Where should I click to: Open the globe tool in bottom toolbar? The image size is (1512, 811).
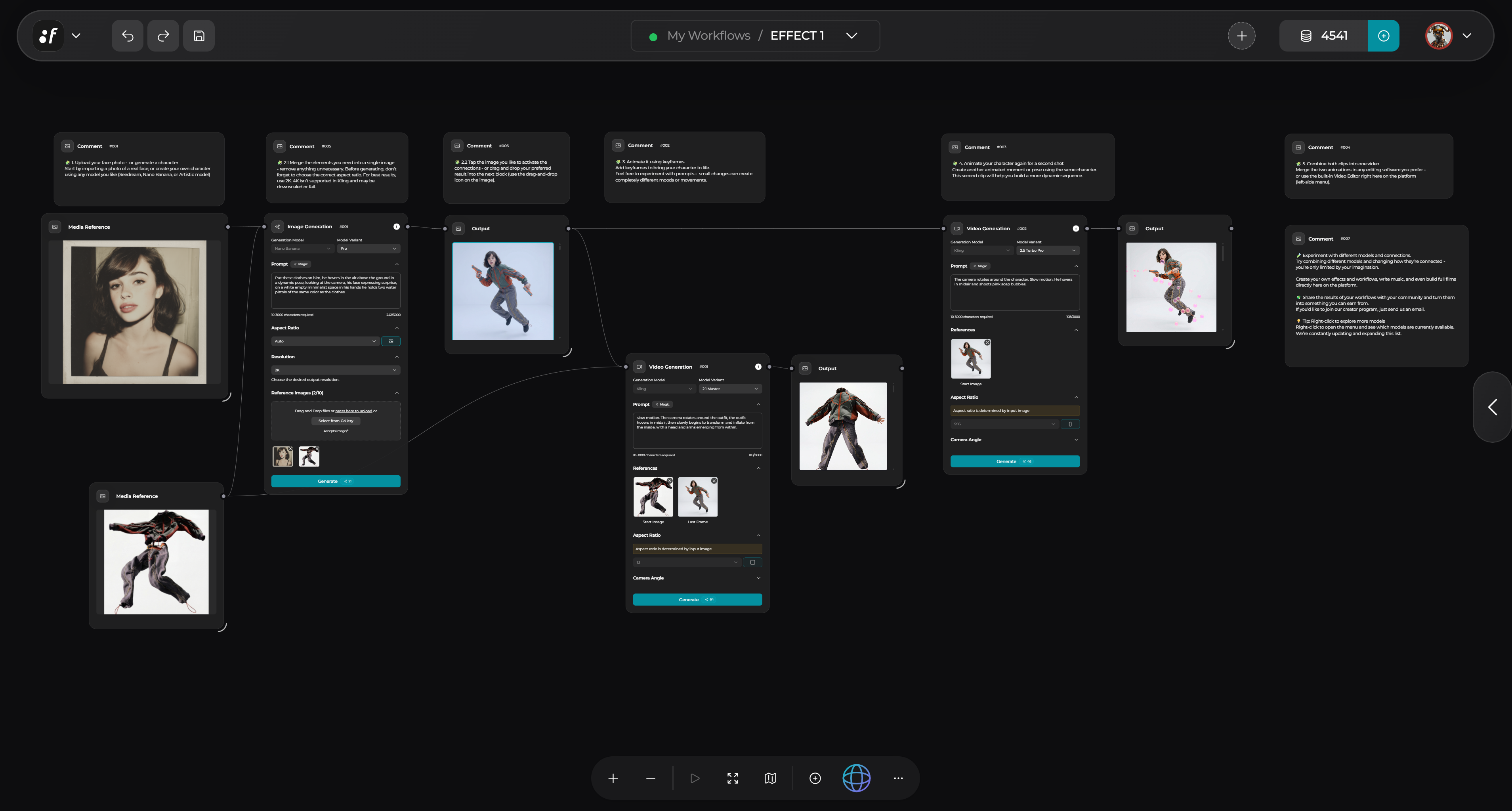pyautogui.click(x=856, y=778)
